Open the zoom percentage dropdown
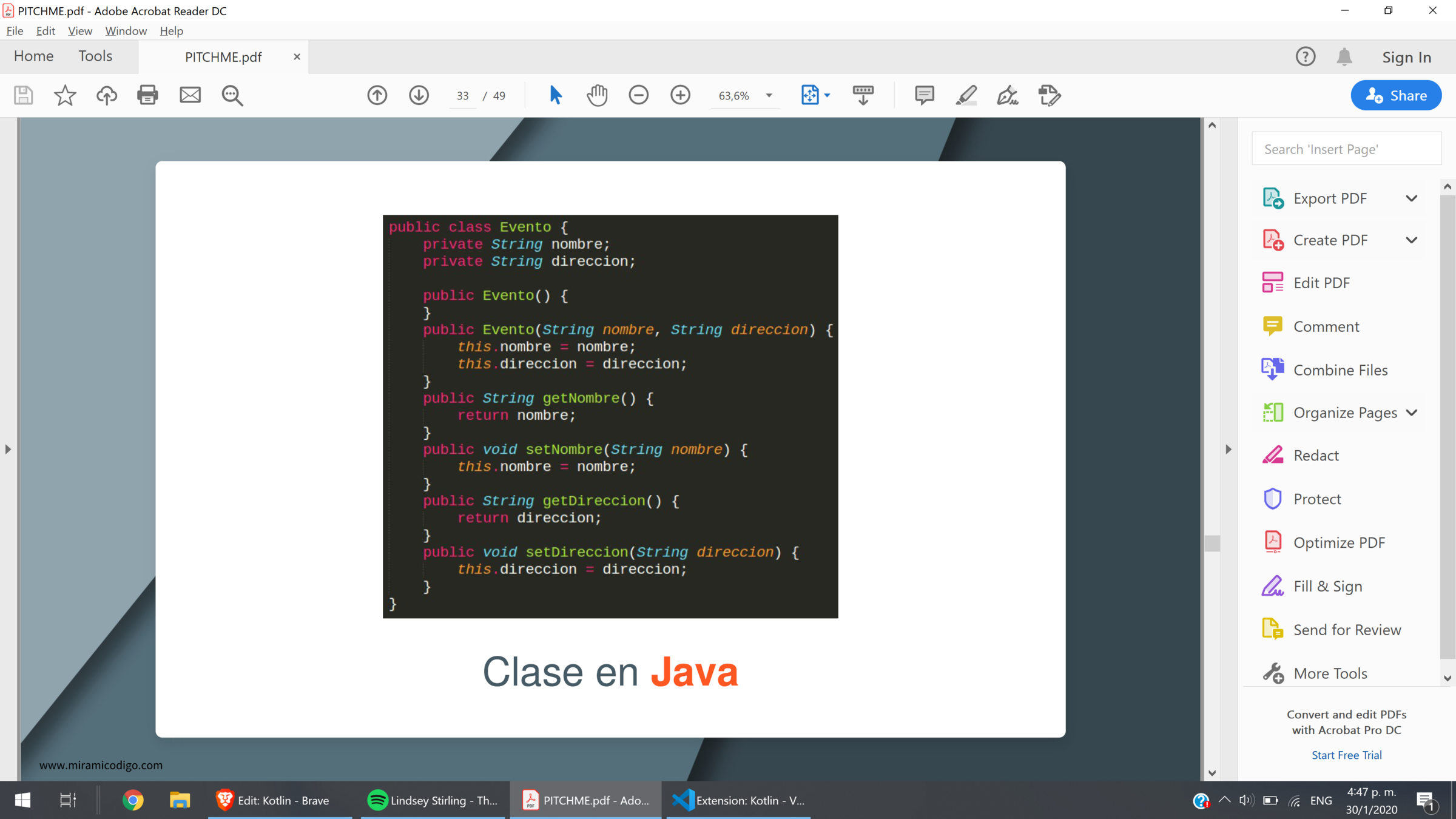Viewport: 1456px width, 819px height. tap(769, 96)
